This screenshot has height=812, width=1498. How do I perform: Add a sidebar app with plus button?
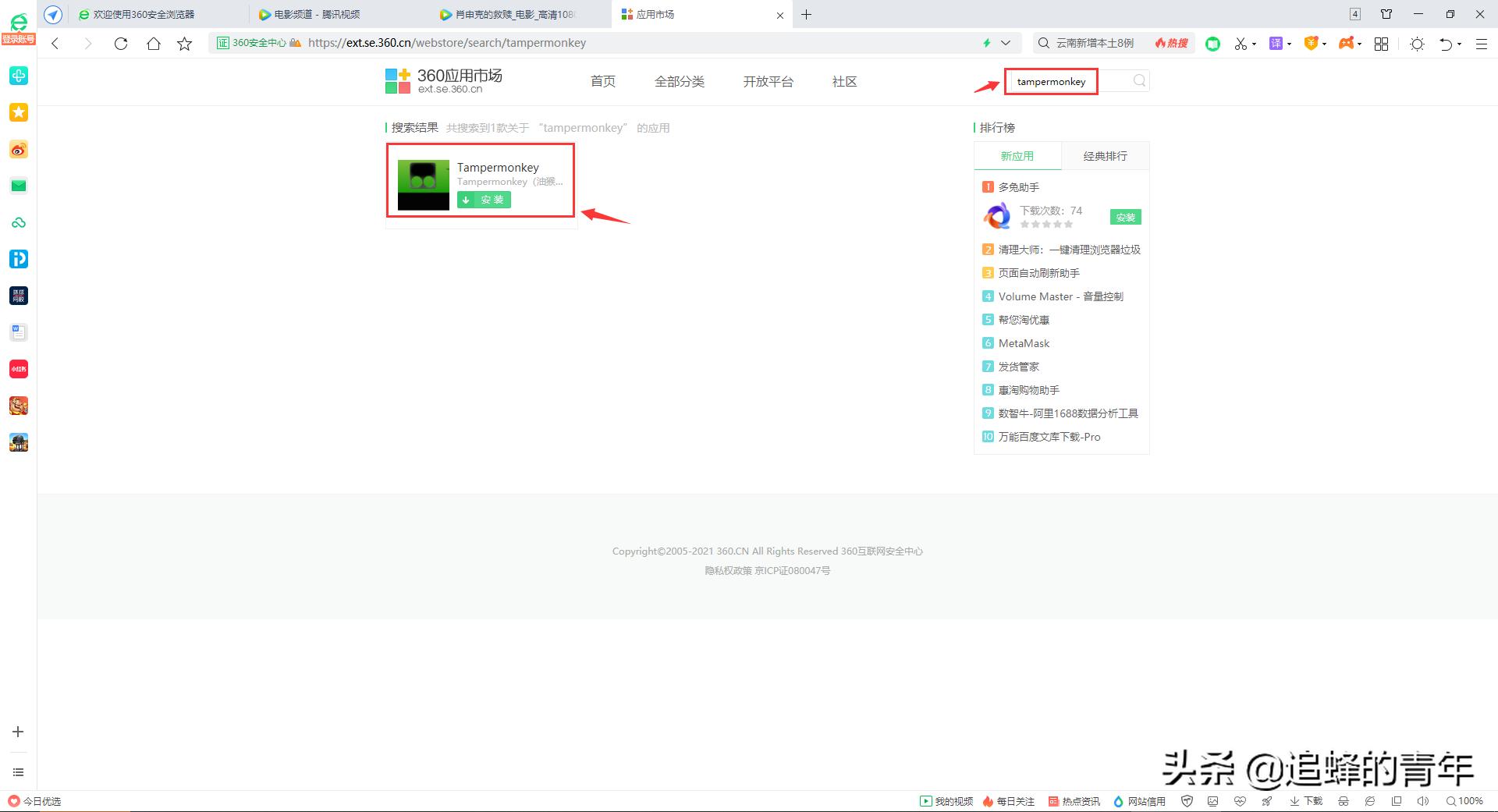[x=18, y=732]
